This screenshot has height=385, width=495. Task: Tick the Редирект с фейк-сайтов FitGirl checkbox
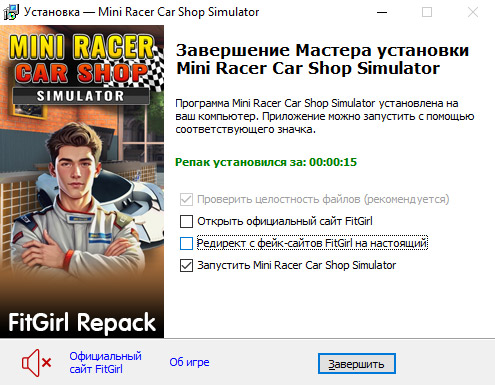click(x=186, y=243)
